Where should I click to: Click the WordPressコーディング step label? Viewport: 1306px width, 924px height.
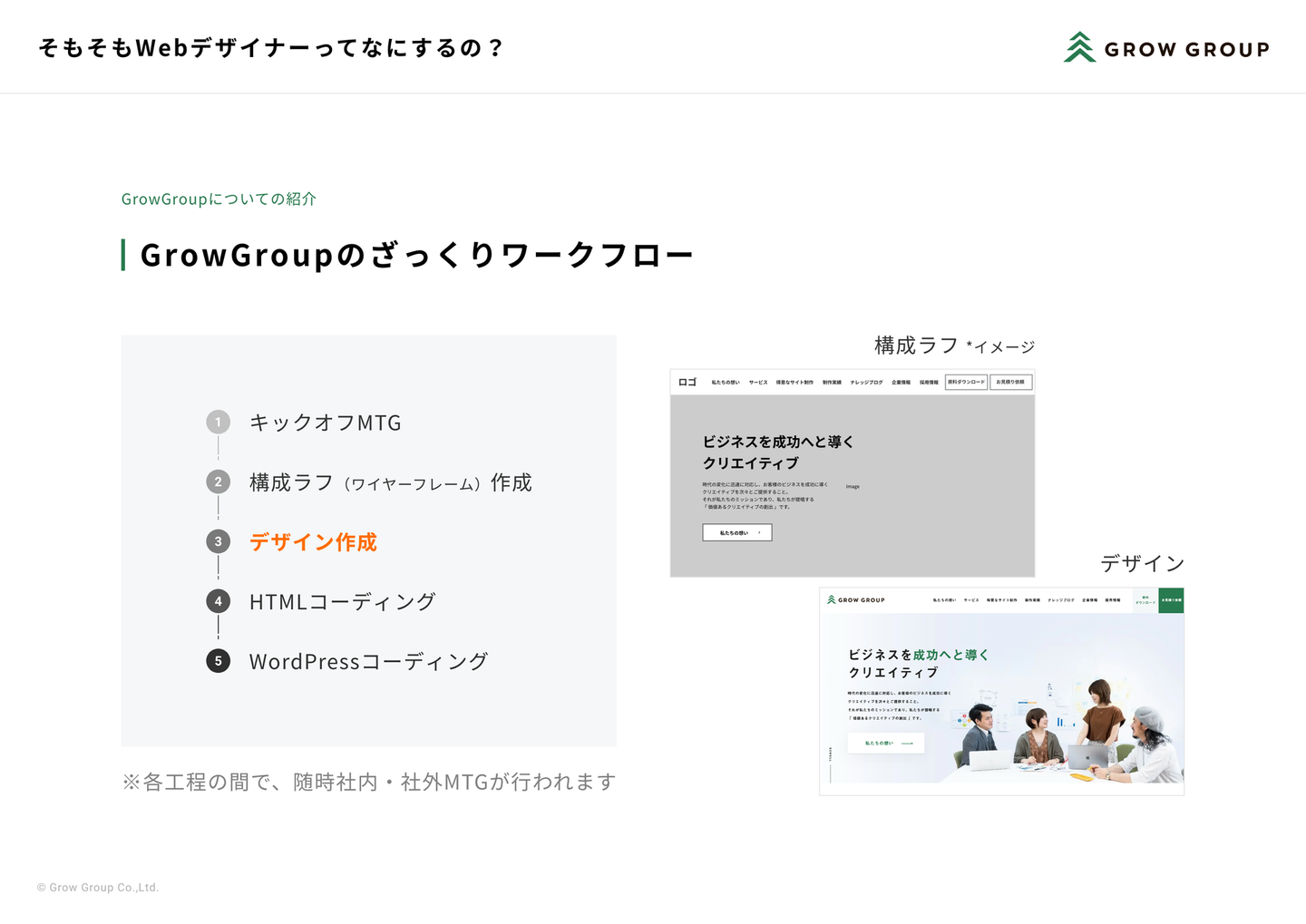[368, 662]
